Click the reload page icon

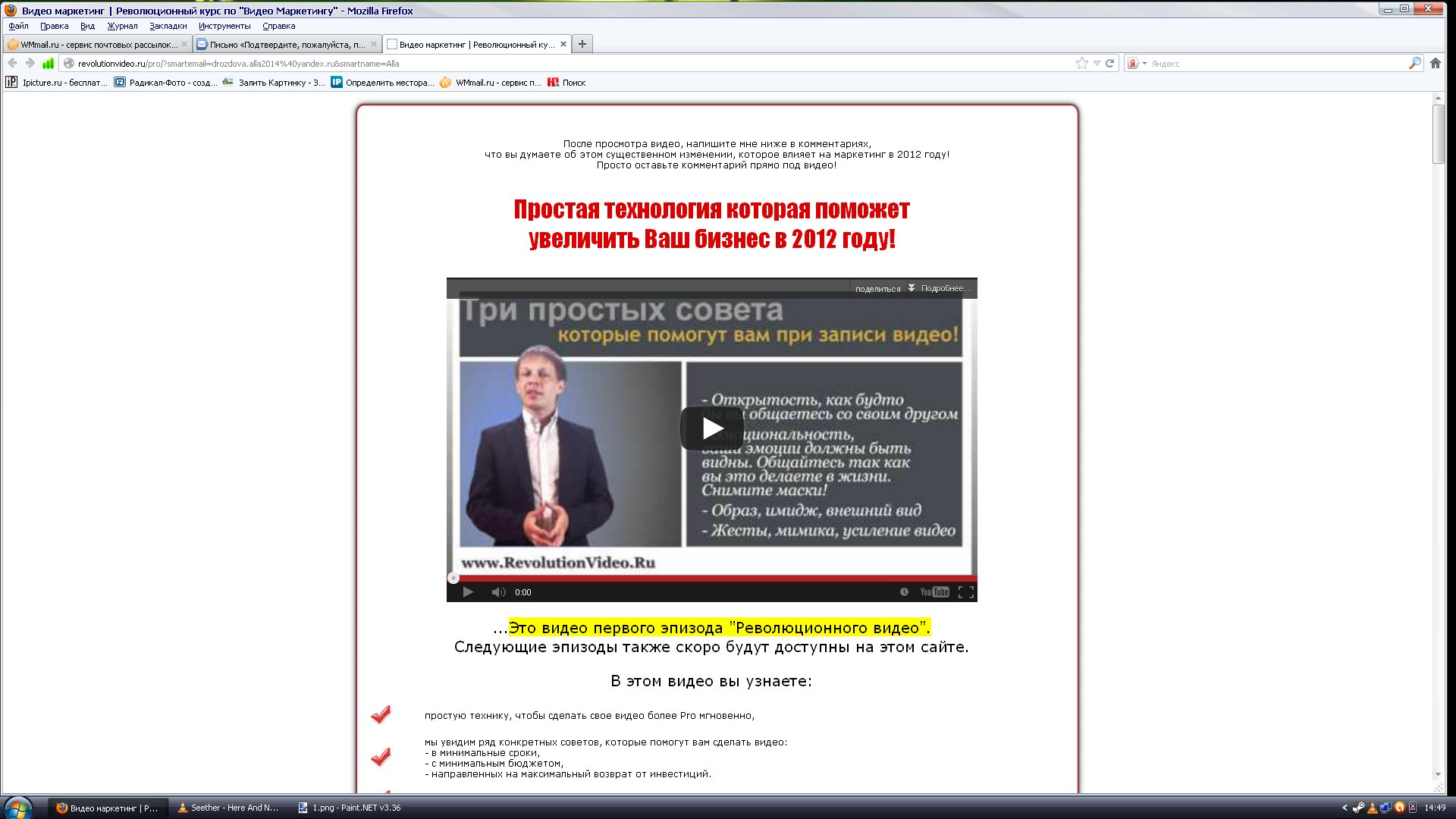pyautogui.click(x=1109, y=64)
